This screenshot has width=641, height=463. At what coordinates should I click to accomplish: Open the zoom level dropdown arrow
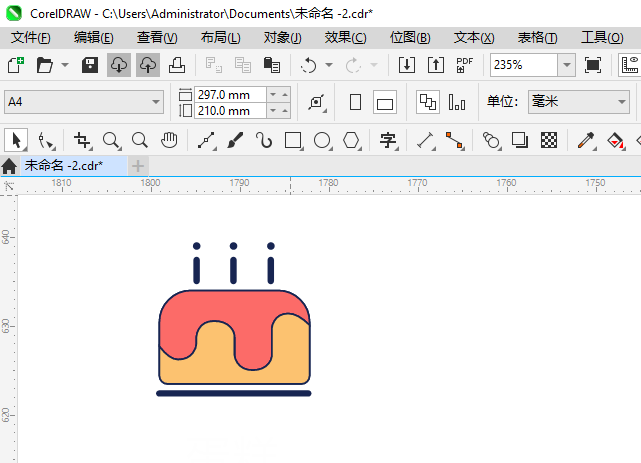click(x=567, y=65)
